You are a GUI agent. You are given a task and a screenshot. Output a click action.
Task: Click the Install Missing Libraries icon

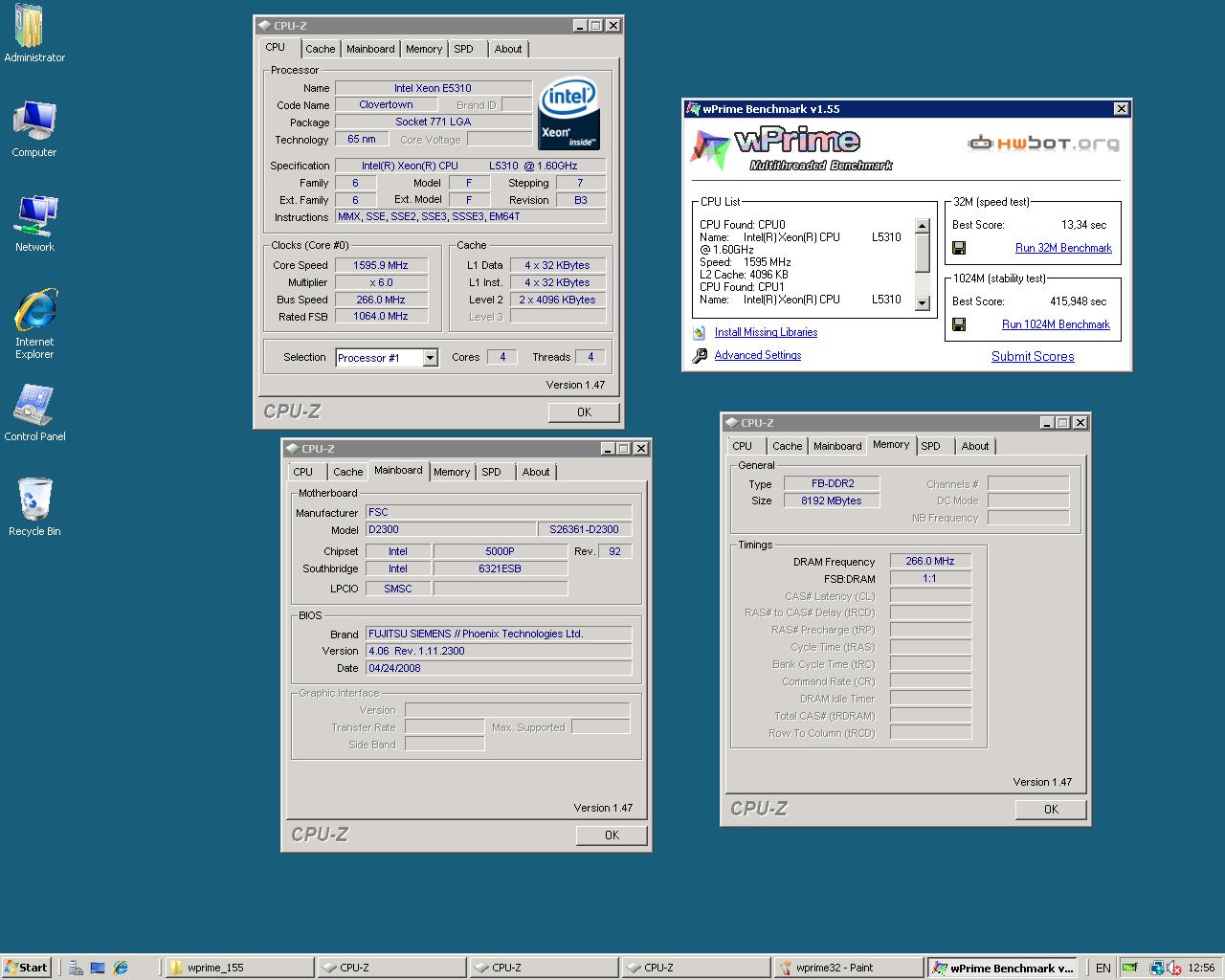pos(698,332)
